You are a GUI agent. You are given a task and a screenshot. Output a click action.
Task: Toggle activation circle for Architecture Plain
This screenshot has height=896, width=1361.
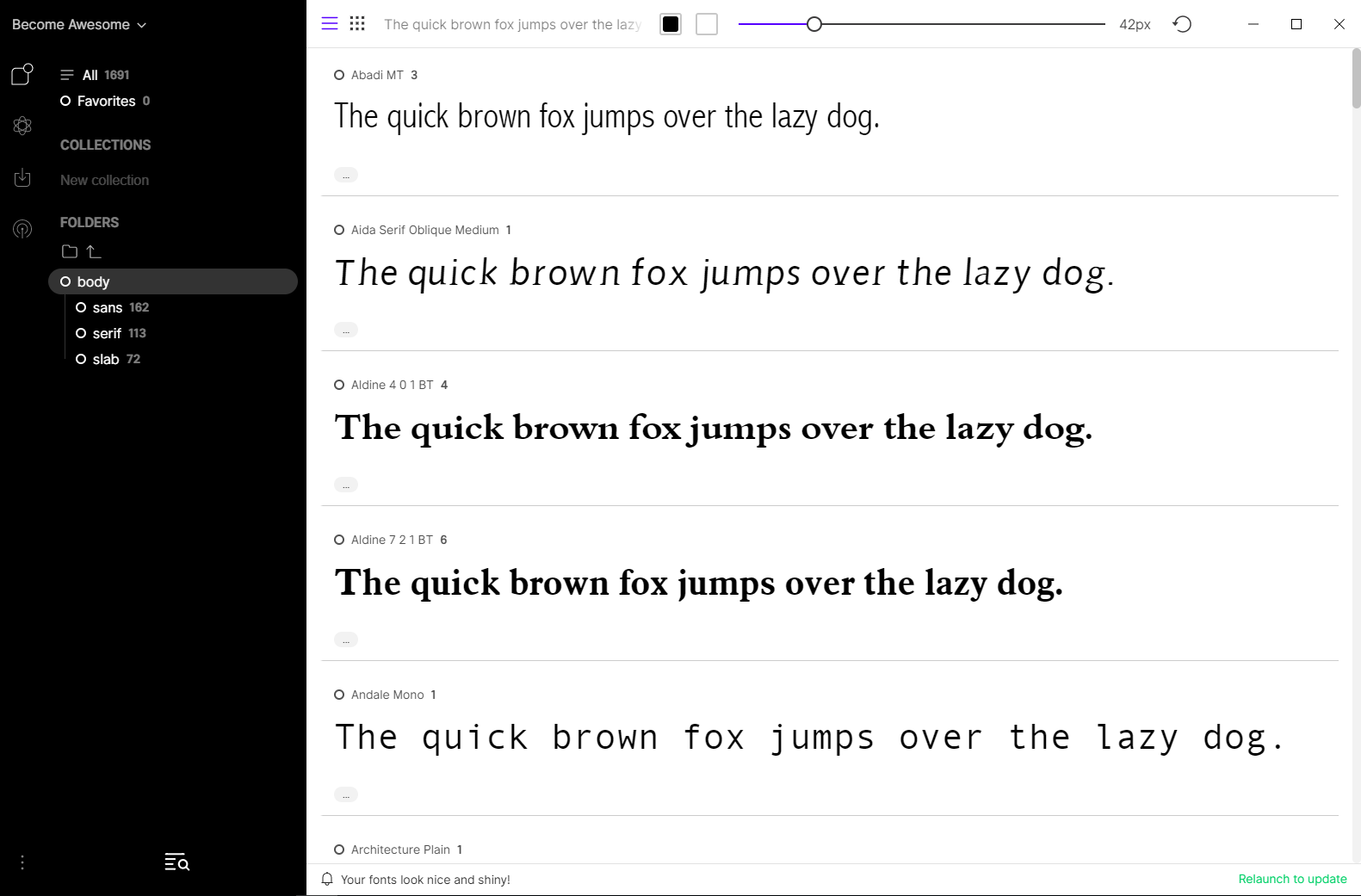(x=339, y=850)
